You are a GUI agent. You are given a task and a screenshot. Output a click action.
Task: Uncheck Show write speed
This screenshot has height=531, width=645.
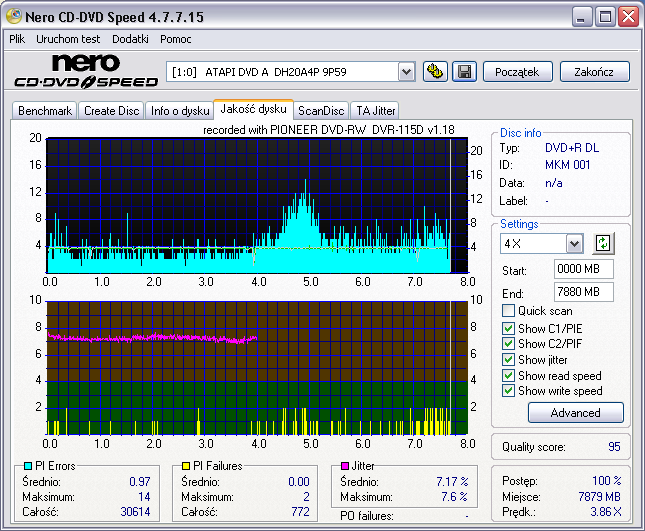point(508,390)
